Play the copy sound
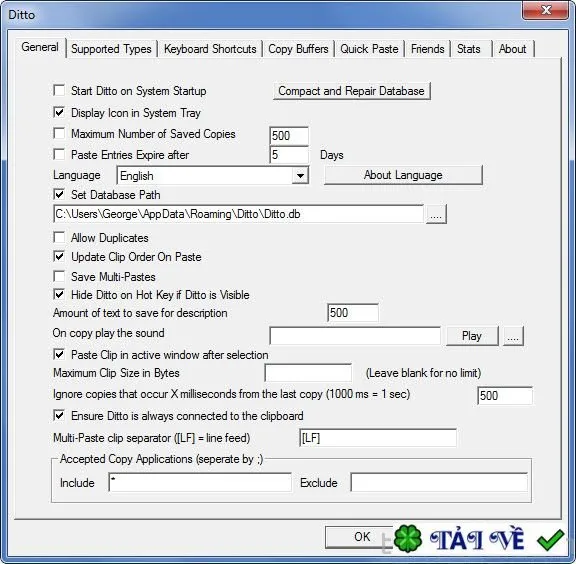576x564 pixels. [472, 336]
